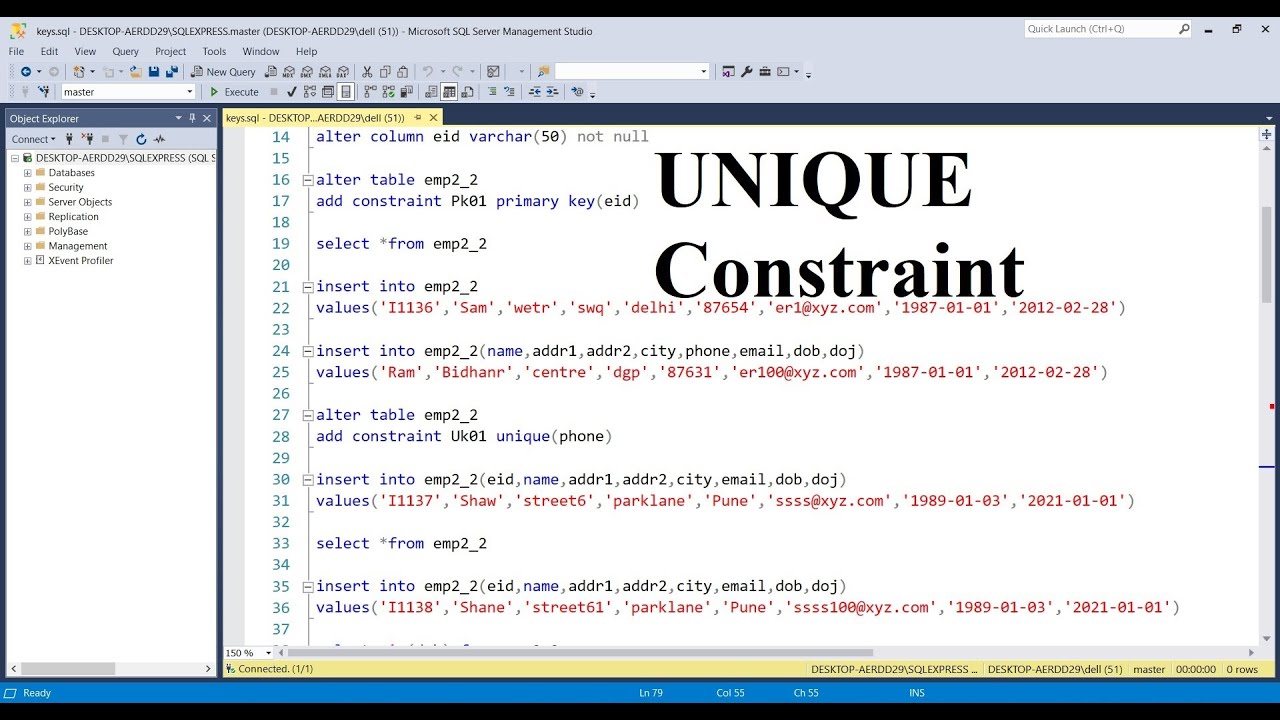Open the Tools menu
Viewport: 1280px width, 720px height.
pyautogui.click(x=214, y=51)
